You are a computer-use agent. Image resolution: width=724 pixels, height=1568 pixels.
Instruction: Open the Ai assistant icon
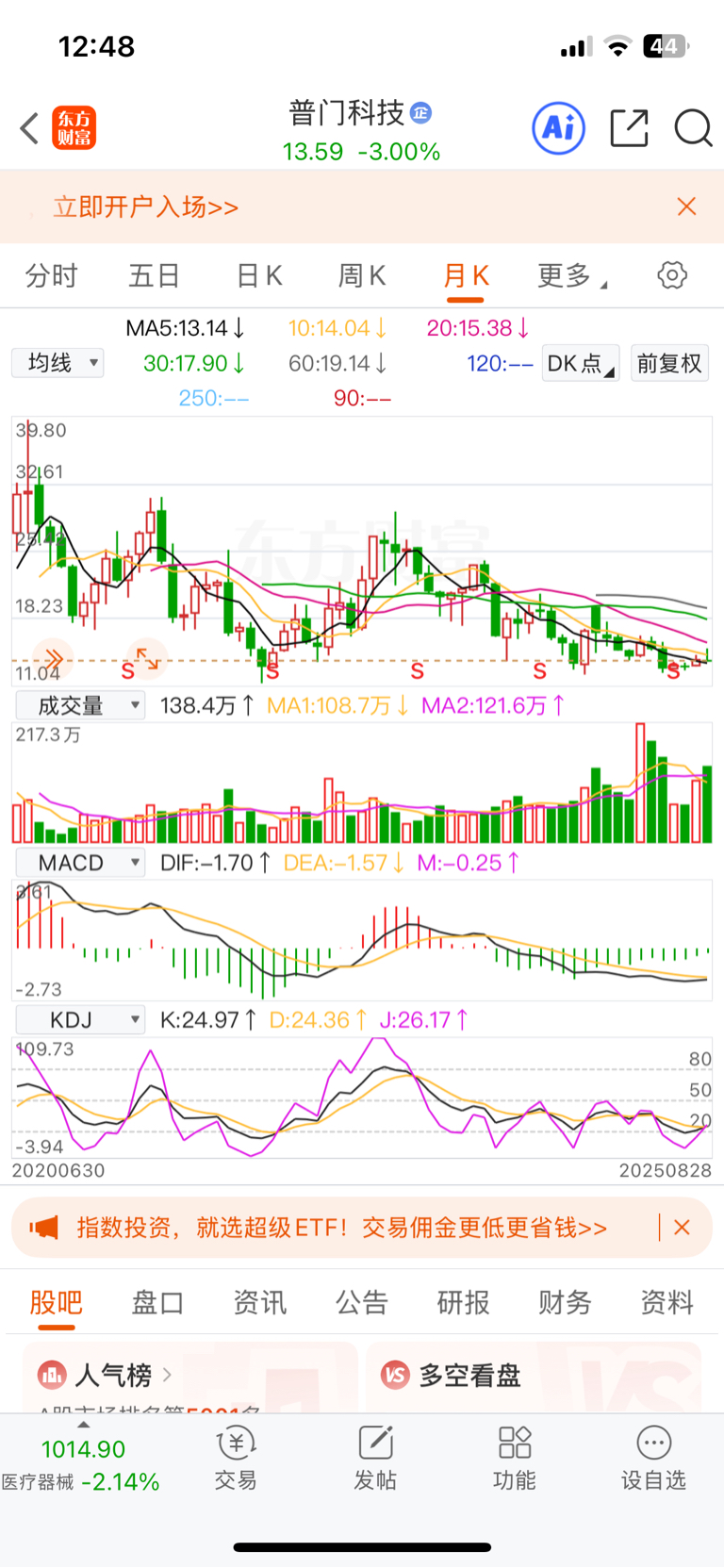(559, 128)
